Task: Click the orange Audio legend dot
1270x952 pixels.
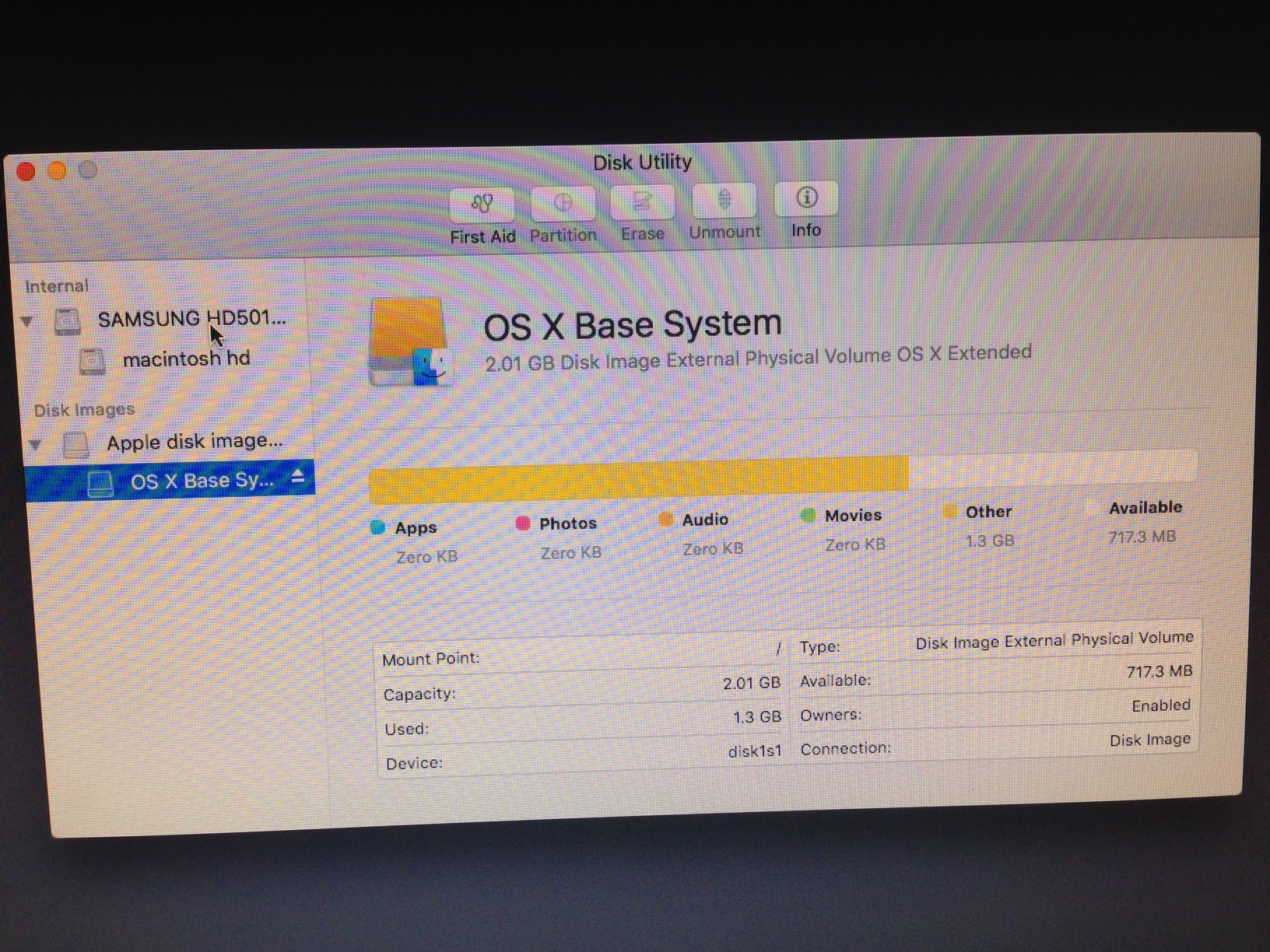Action: click(x=665, y=520)
